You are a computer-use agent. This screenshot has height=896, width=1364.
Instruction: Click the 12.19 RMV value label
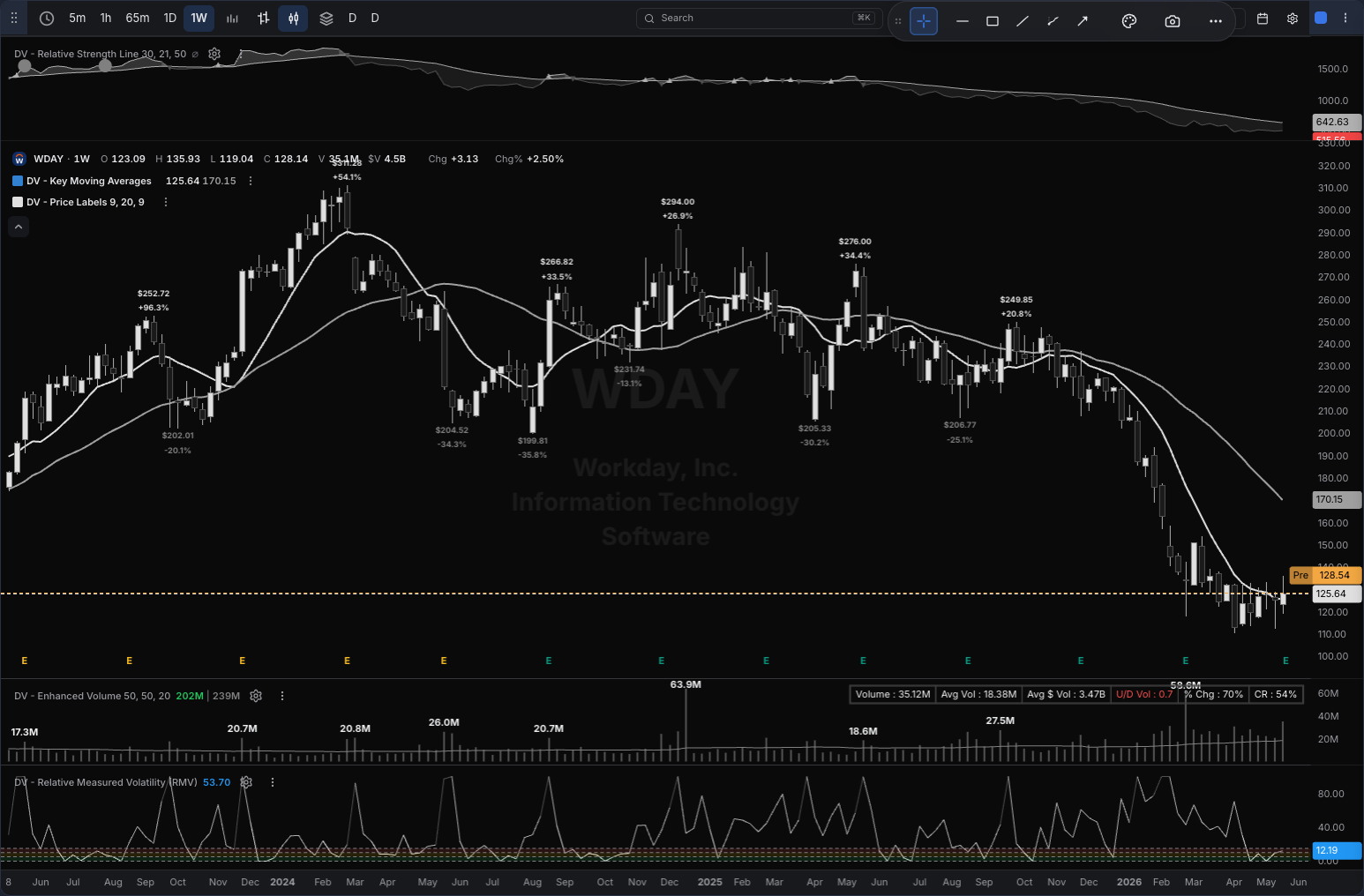[1338, 850]
